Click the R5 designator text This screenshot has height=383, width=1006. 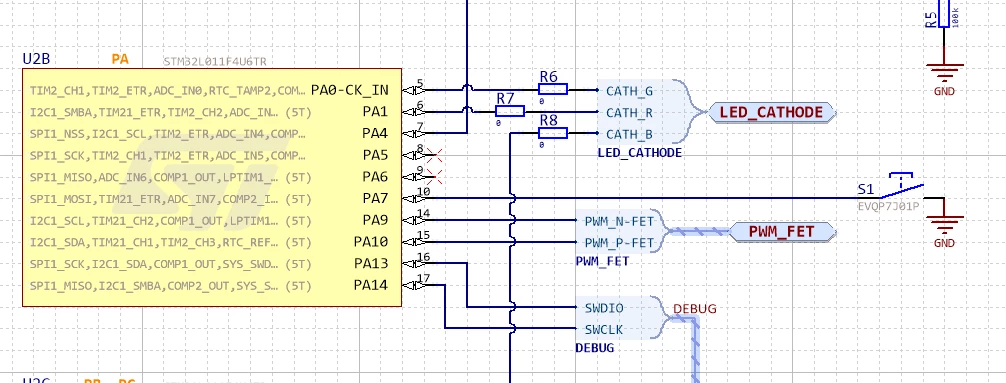(x=931, y=19)
